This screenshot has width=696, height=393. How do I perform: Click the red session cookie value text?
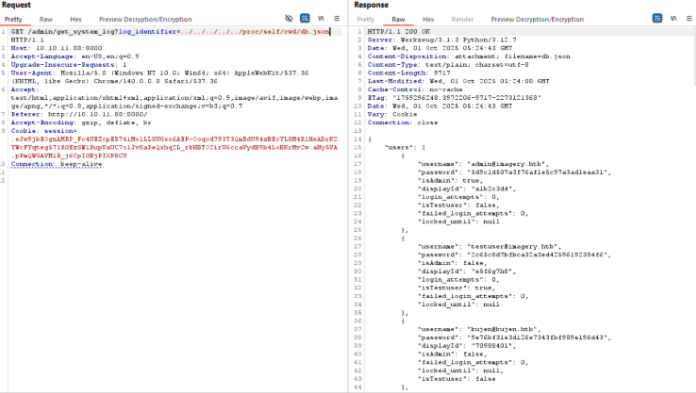[x=174, y=147]
